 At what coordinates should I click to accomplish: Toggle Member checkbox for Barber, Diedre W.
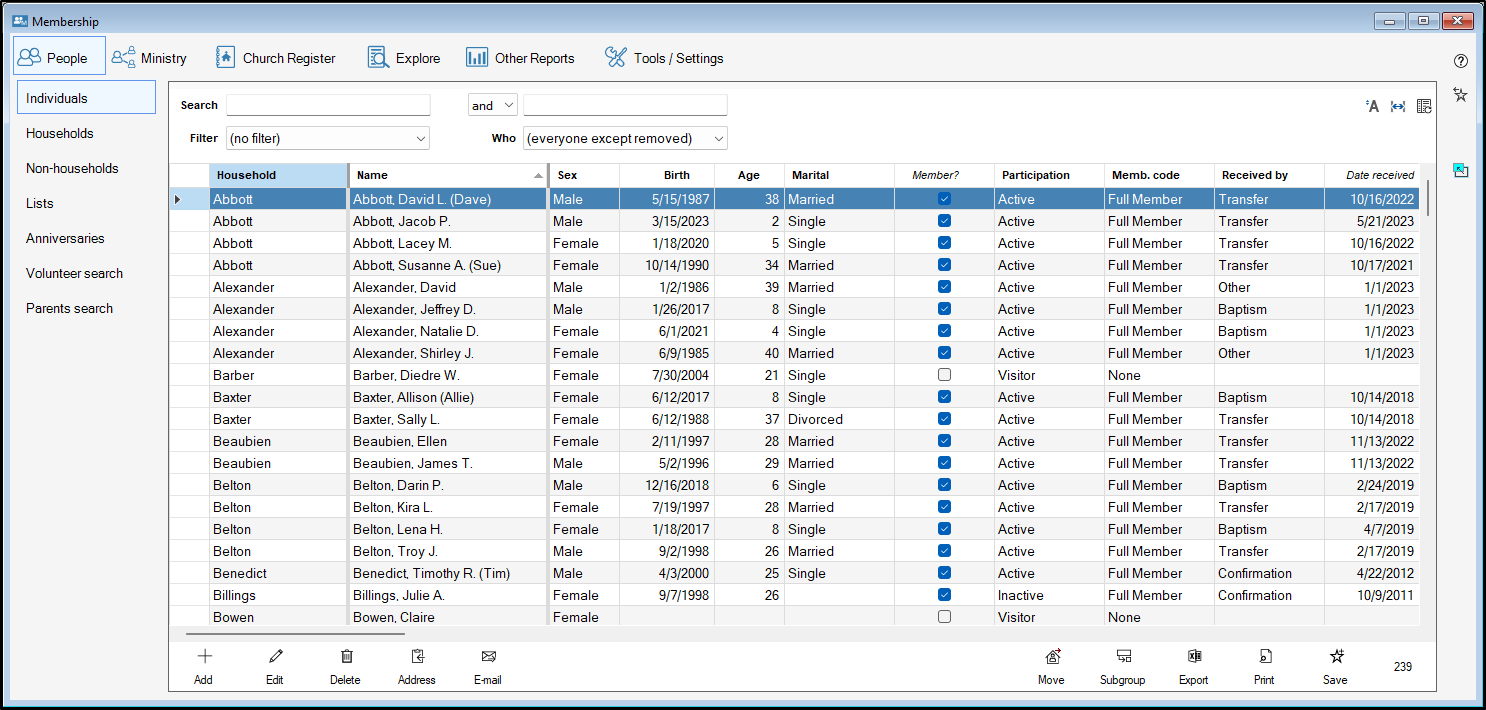pyautogui.click(x=944, y=375)
